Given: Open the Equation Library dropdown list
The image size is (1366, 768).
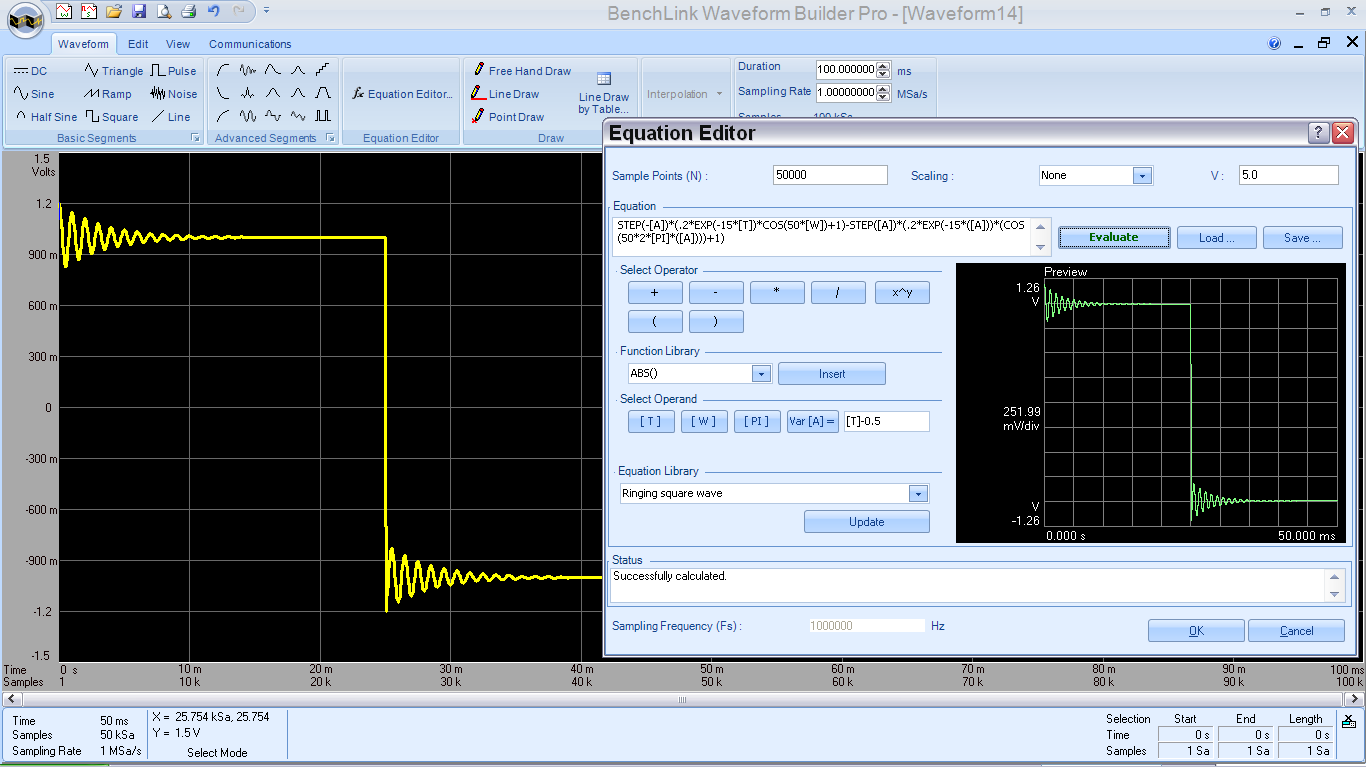Looking at the screenshot, I should [x=918, y=493].
